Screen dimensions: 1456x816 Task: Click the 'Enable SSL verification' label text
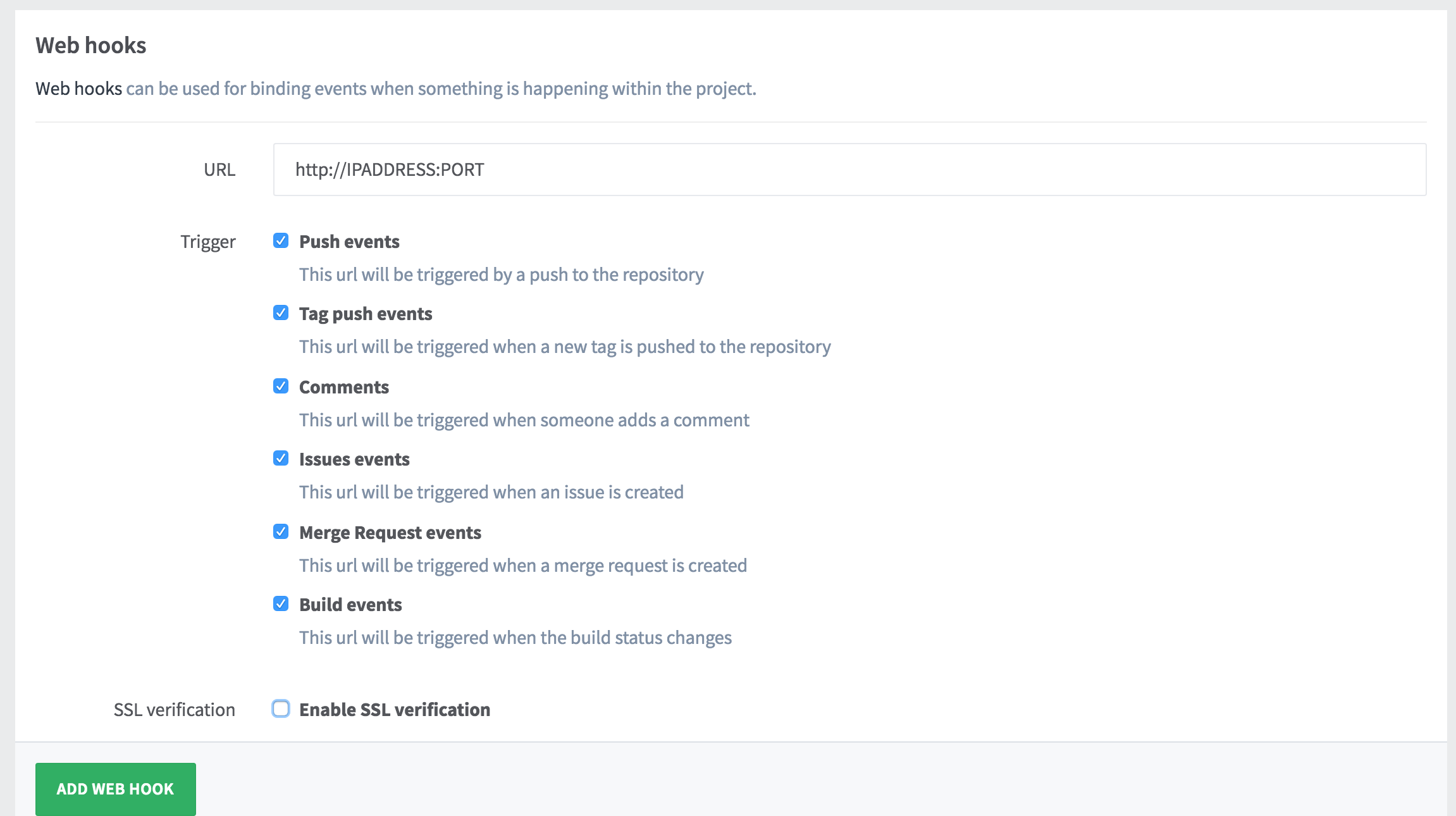pos(395,710)
